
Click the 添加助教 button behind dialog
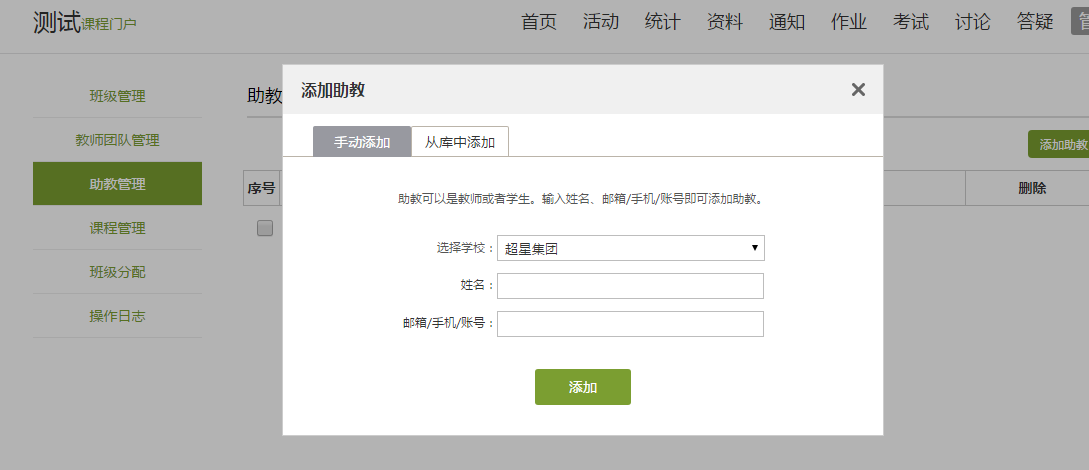[x=1060, y=145]
